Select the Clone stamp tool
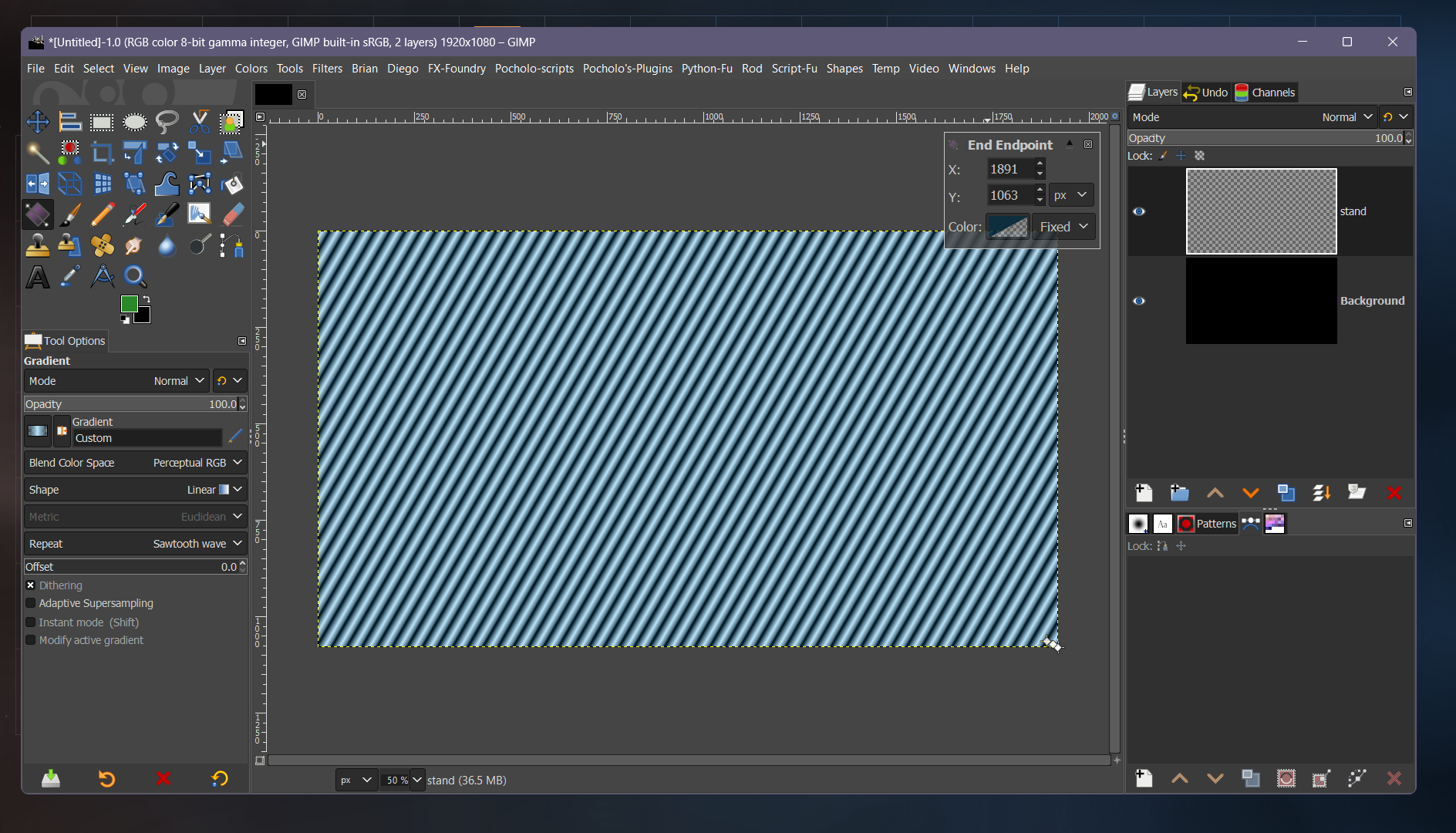1456x833 pixels. coord(37,245)
